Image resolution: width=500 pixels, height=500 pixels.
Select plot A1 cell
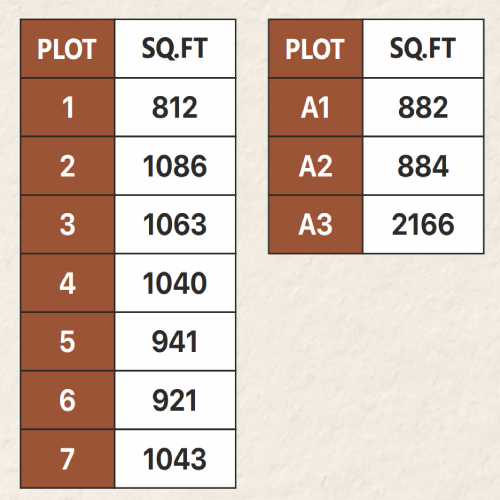316,107
